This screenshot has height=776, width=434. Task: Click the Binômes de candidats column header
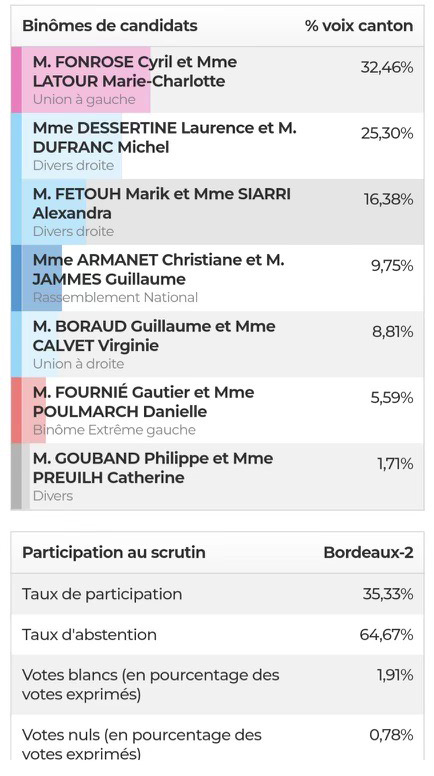click(110, 26)
